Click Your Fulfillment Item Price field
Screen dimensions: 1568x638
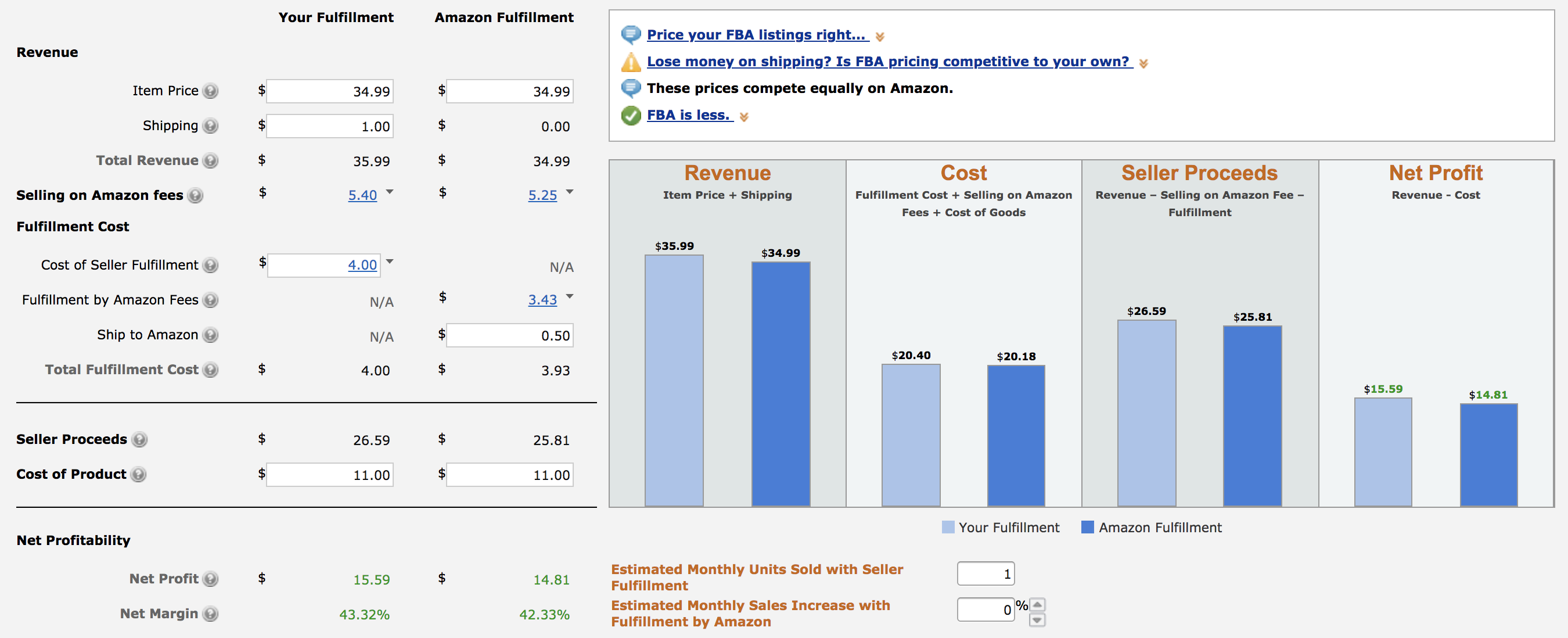pos(330,91)
